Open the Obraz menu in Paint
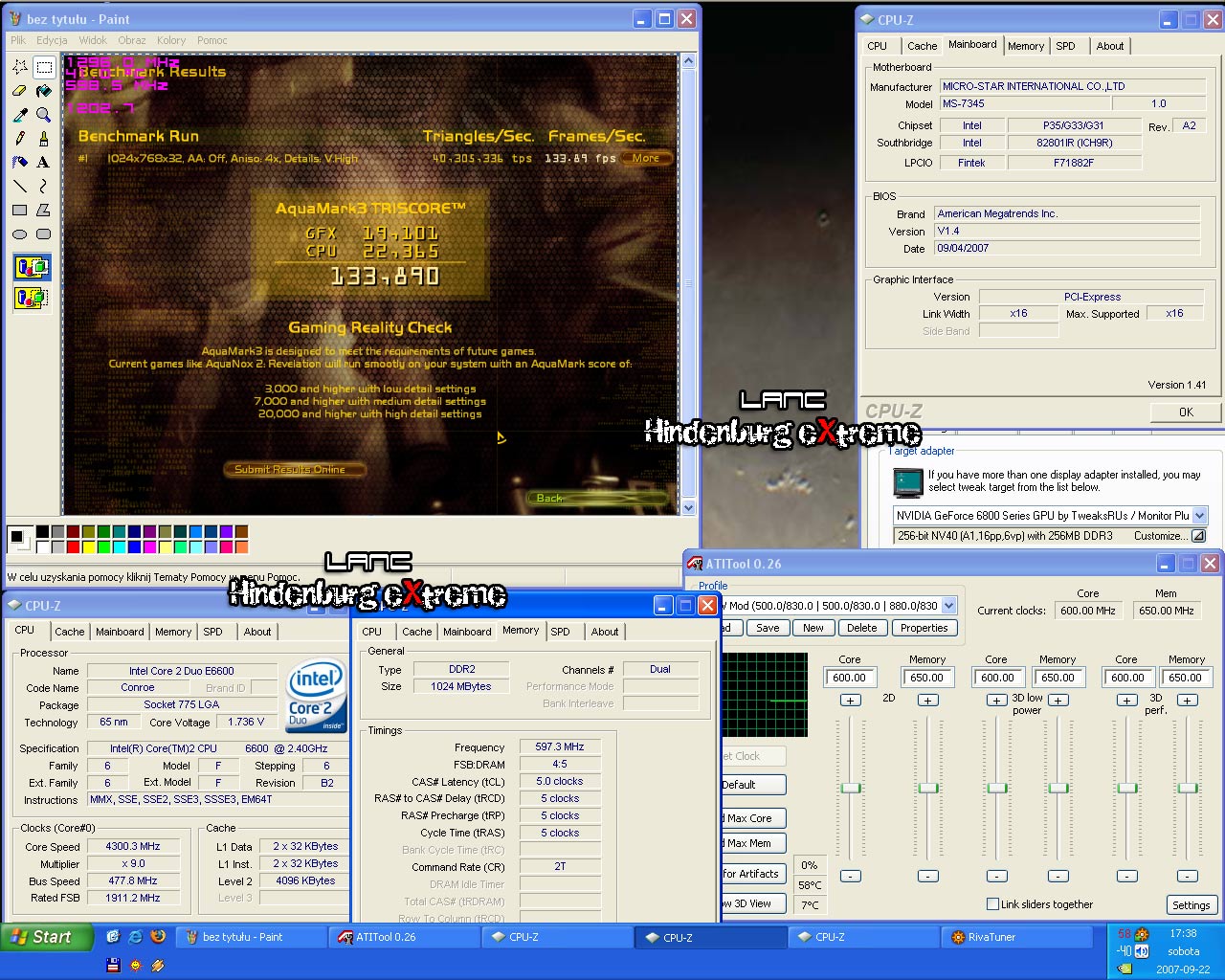The image size is (1225, 980). pyautogui.click(x=132, y=40)
